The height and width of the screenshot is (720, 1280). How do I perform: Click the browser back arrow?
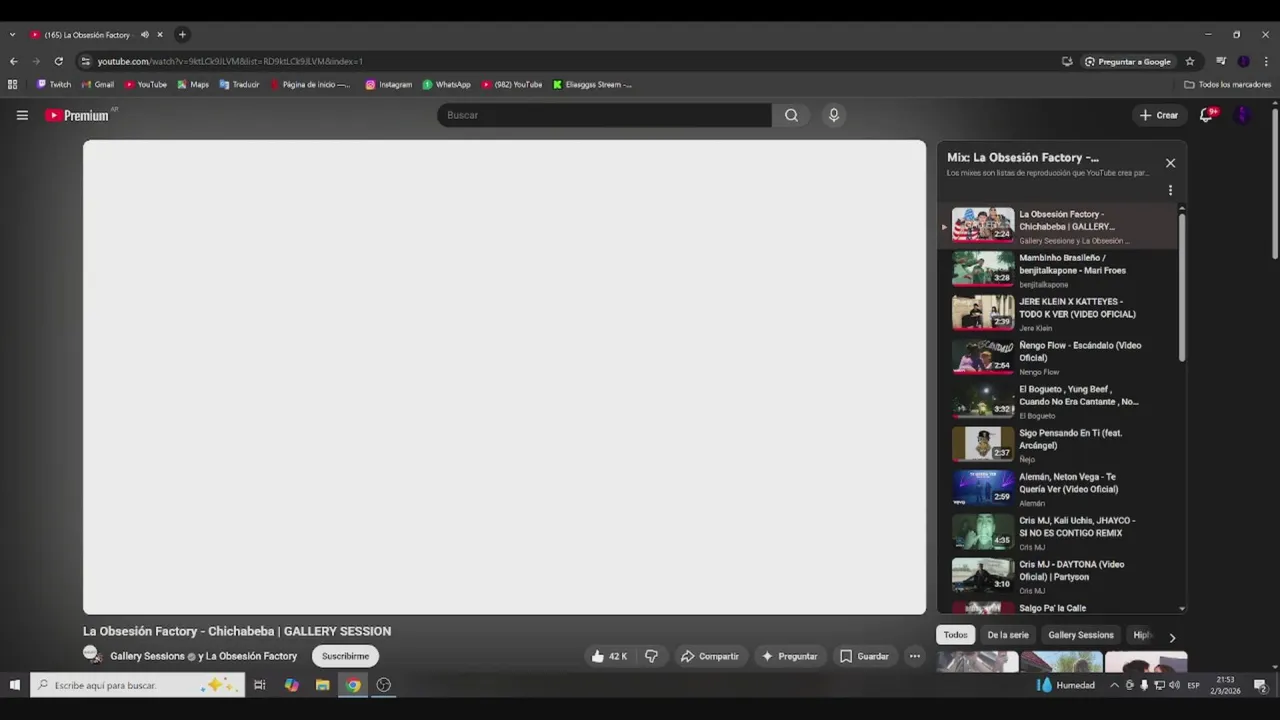click(13, 61)
